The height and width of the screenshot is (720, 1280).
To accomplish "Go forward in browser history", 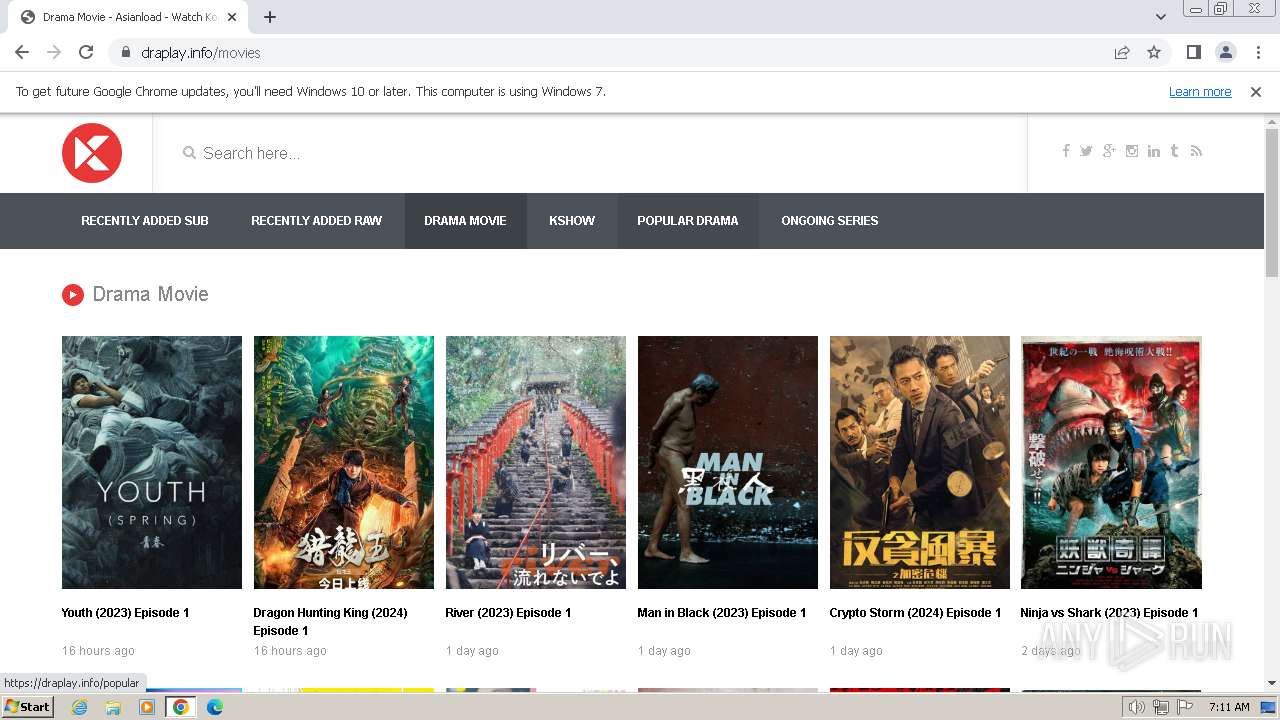I will point(54,52).
